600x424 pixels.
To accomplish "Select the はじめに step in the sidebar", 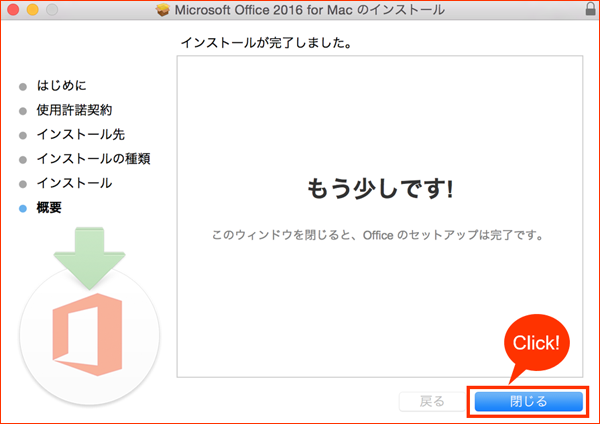I will [61, 86].
